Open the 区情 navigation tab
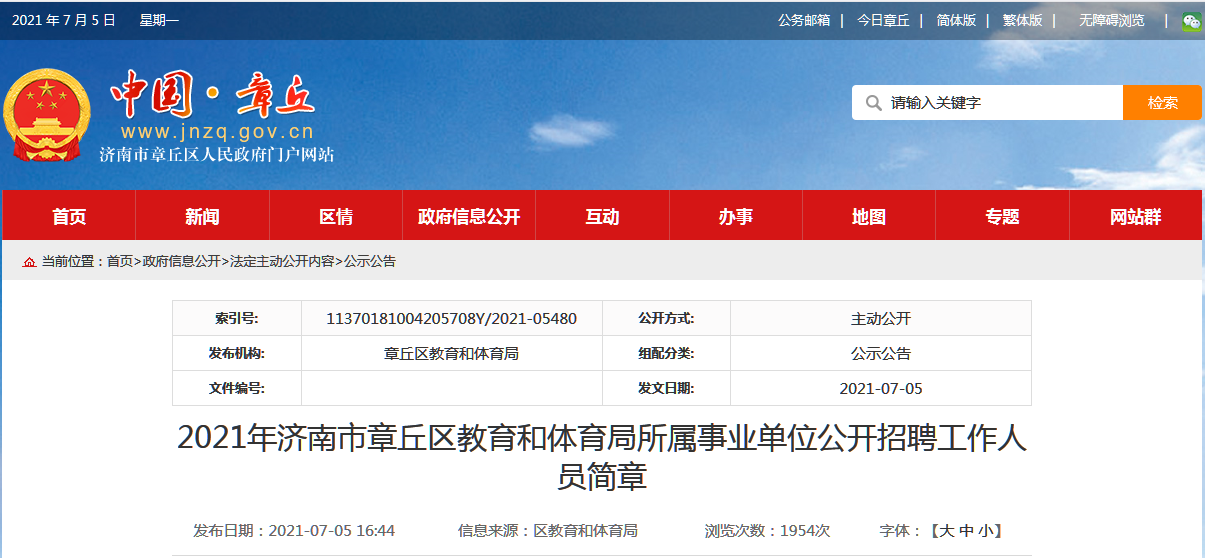Viewport: 1205px width, 558px height. [x=336, y=217]
